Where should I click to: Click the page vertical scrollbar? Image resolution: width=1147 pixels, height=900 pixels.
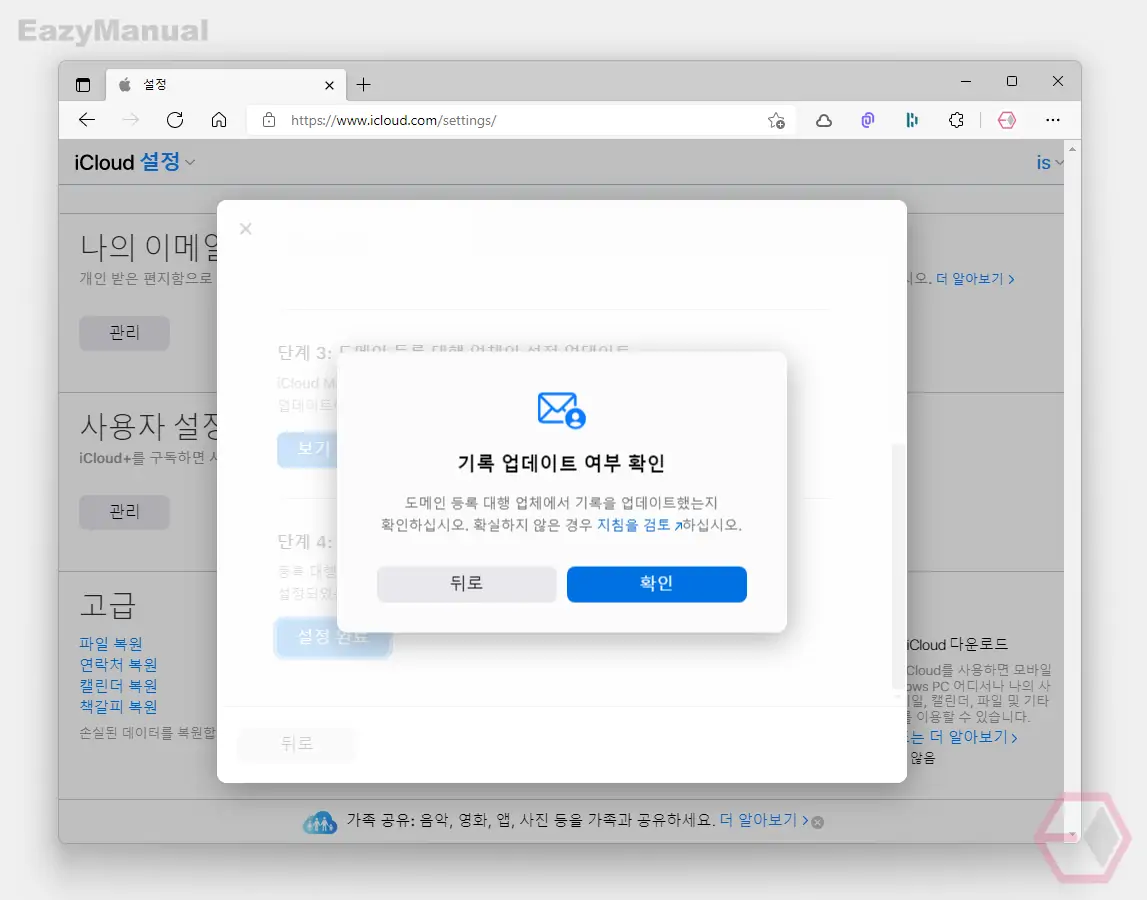click(x=1072, y=490)
